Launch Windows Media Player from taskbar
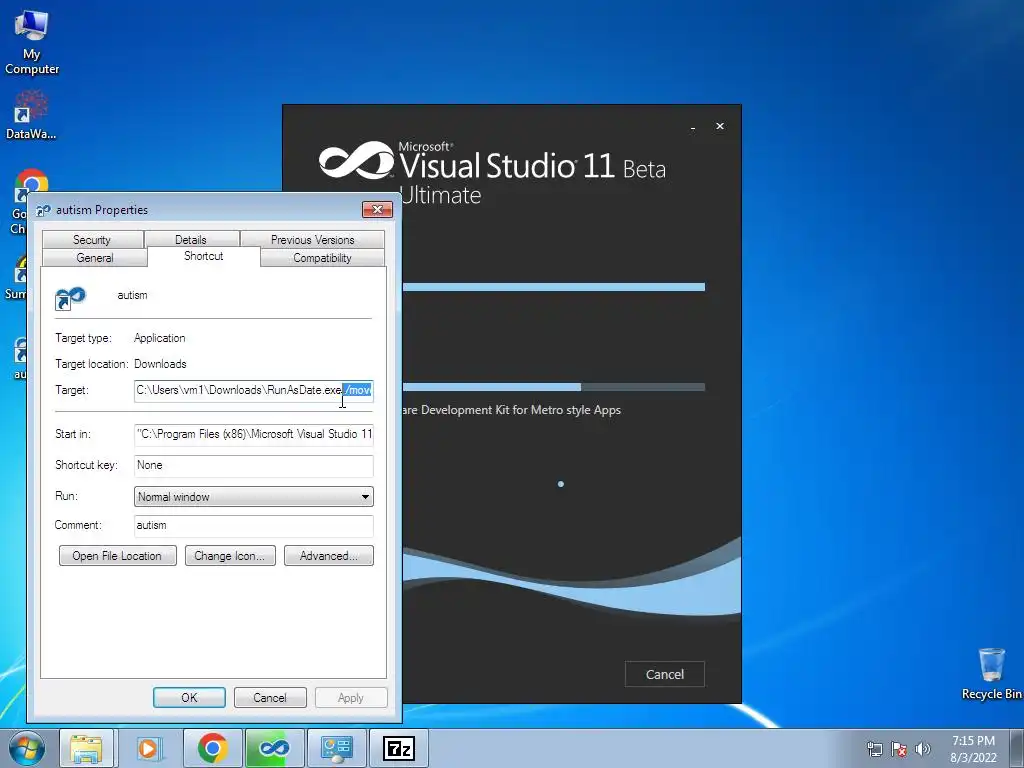The width and height of the screenshot is (1024, 768). (x=148, y=748)
